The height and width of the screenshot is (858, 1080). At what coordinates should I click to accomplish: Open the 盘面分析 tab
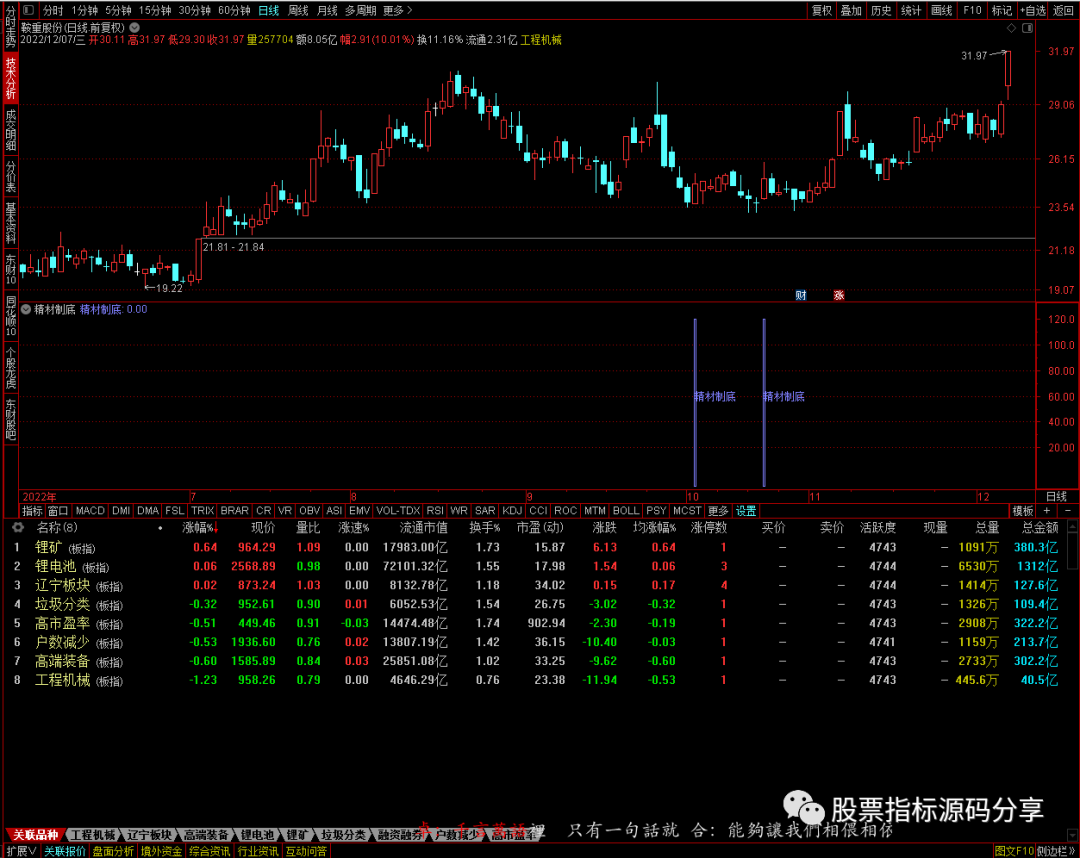113,851
